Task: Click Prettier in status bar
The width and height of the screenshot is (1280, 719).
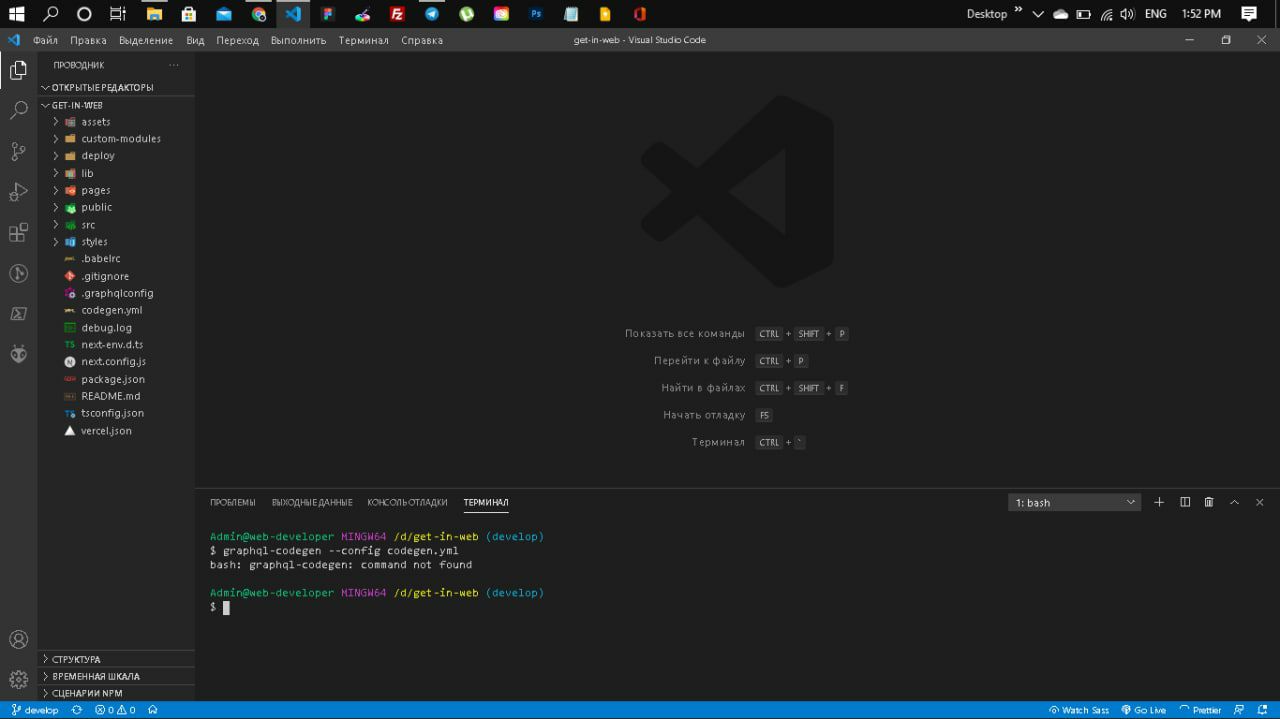Action: [1200, 710]
